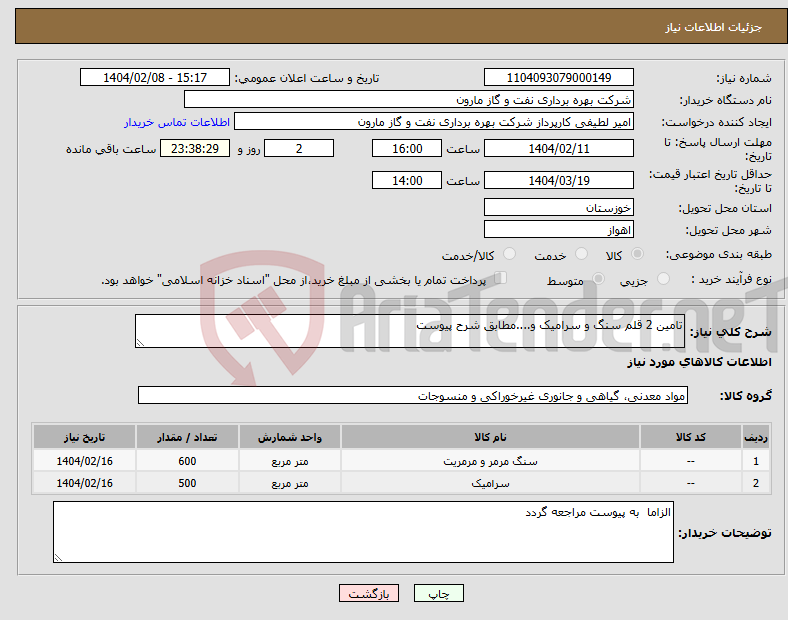Click the province field خوزستان
The width and height of the screenshot is (788, 620).
(559, 208)
